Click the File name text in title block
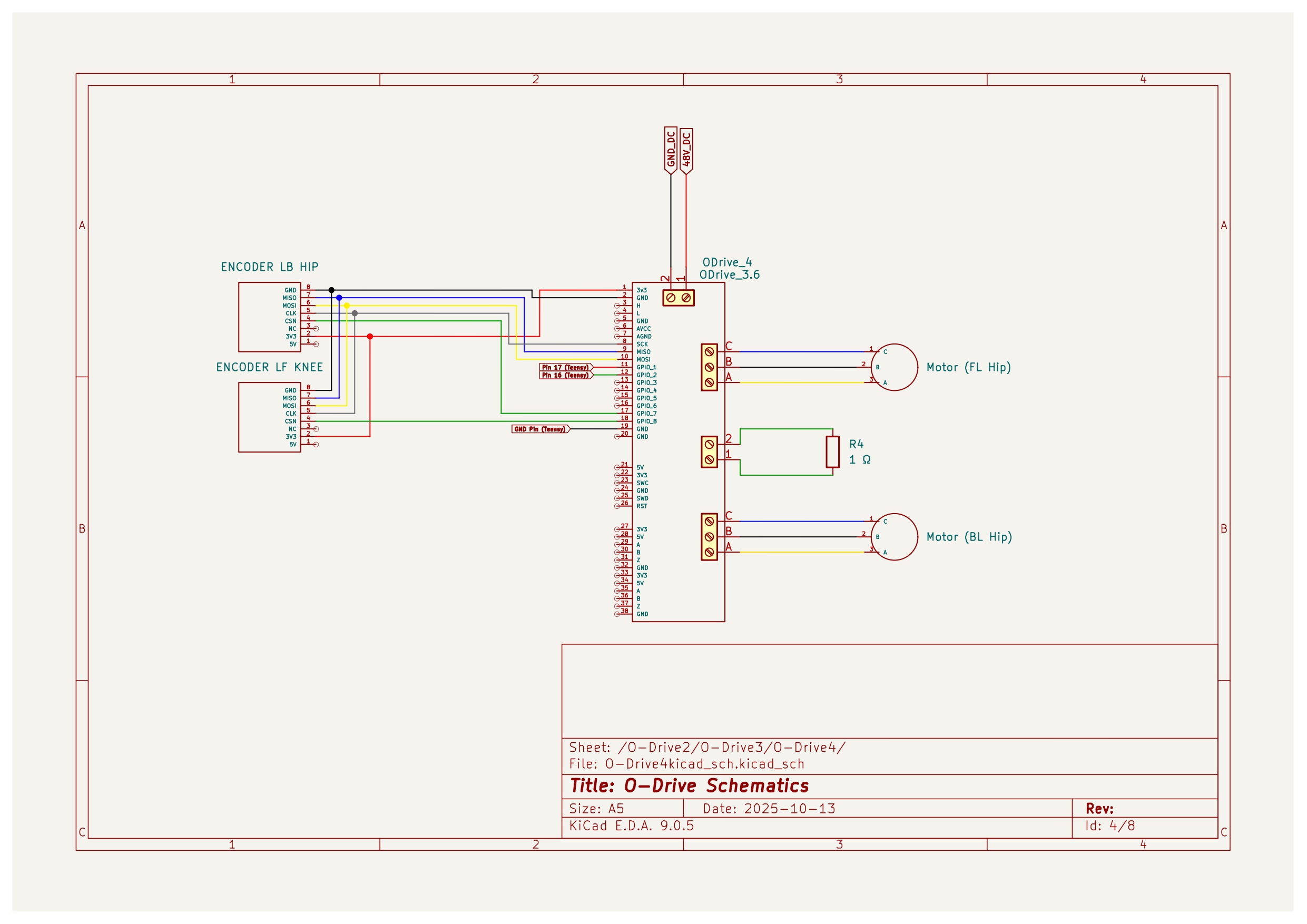The height and width of the screenshot is (924, 1307). point(686,764)
